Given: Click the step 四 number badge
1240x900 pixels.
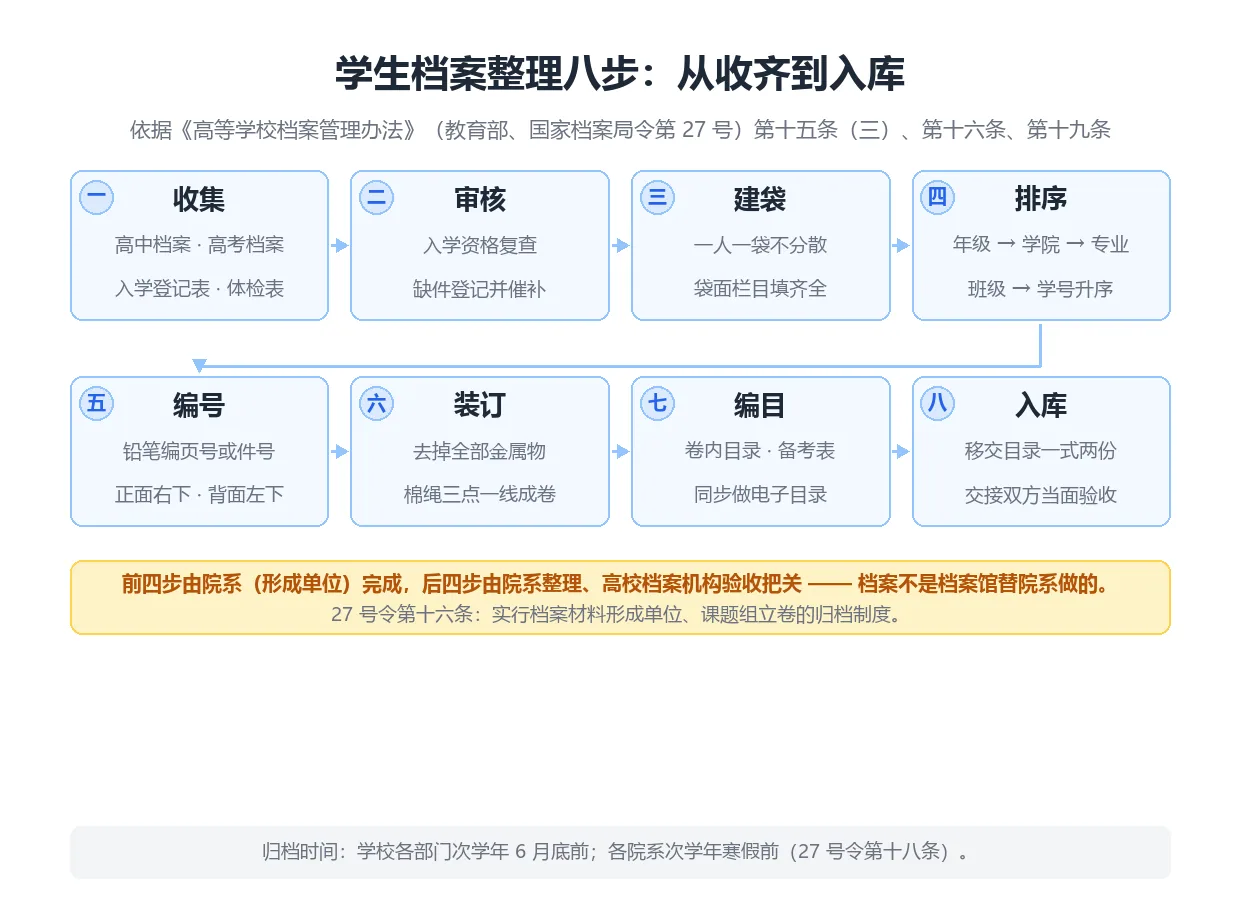Looking at the screenshot, I should click(938, 197).
